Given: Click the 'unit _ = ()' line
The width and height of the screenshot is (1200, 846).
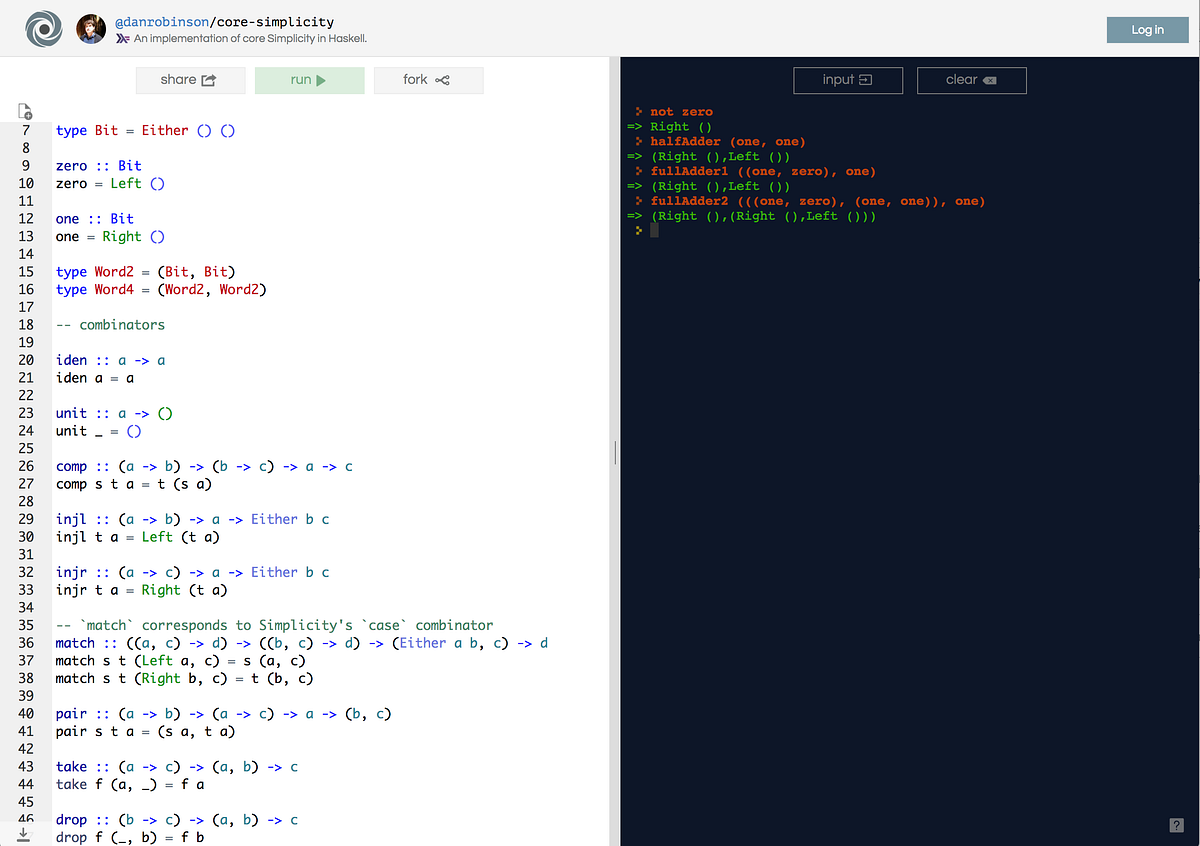Looking at the screenshot, I should [x=98, y=431].
